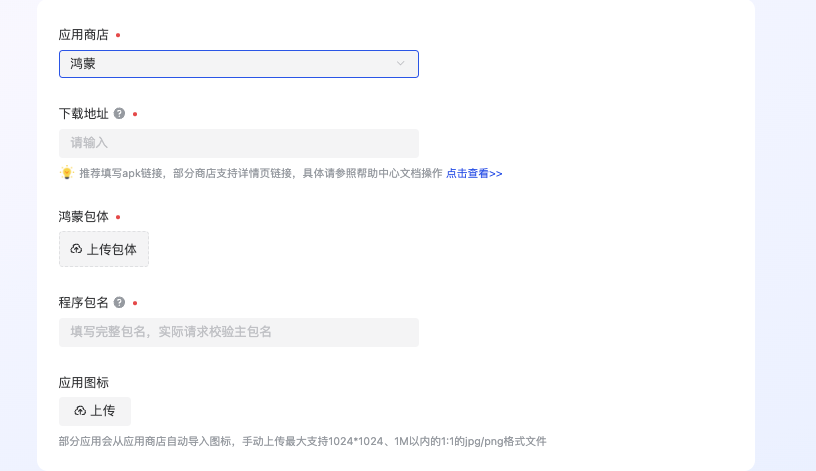Click the 应用图标 label
Image resolution: width=816 pixels, height=471 pixels.
pyautogui.click(x=83, y=383)
